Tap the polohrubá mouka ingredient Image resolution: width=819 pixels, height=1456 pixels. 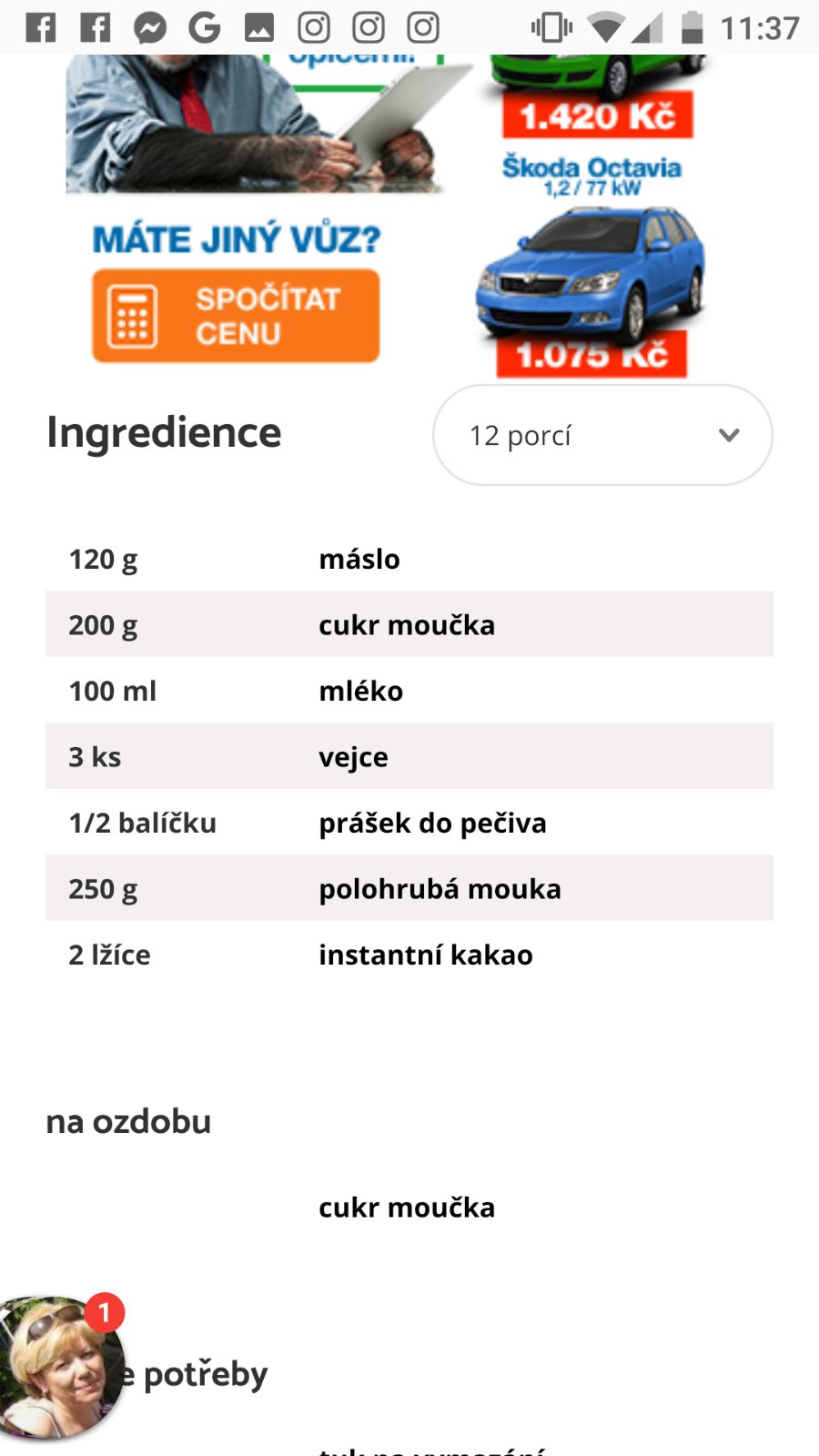coord(440,888)
